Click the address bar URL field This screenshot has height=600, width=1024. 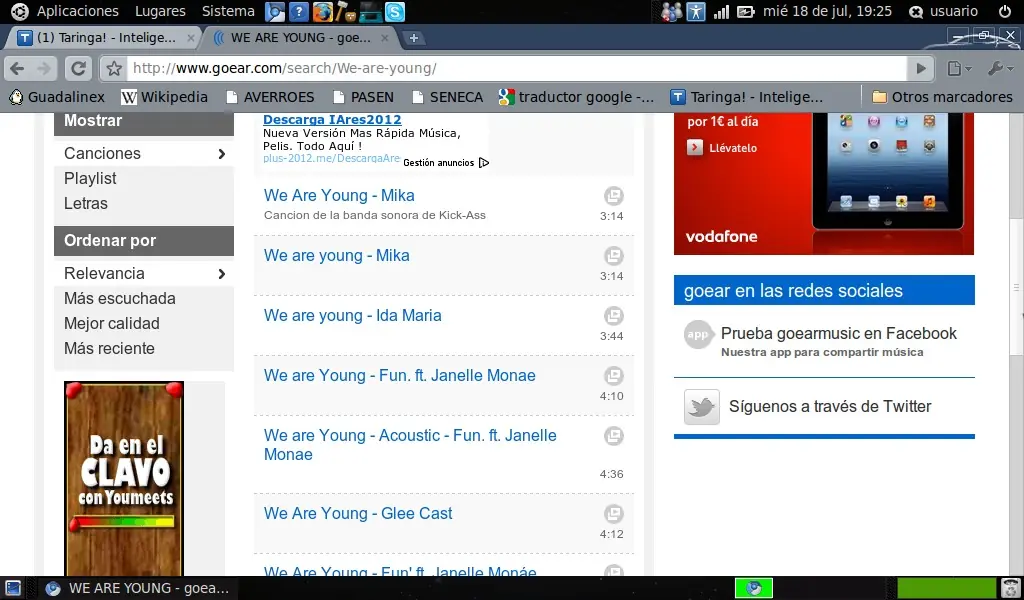516,68
